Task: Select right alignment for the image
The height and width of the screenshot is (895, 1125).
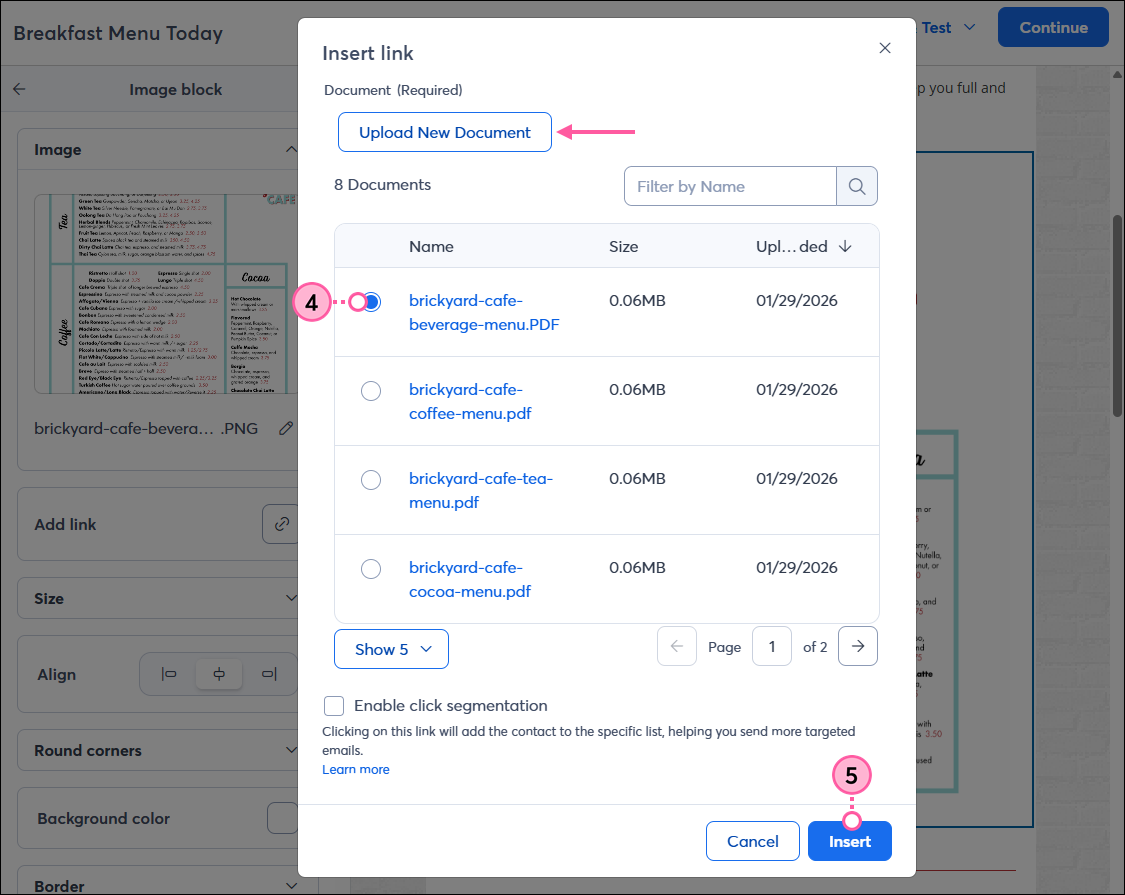Action: click(x=269, y=674)
